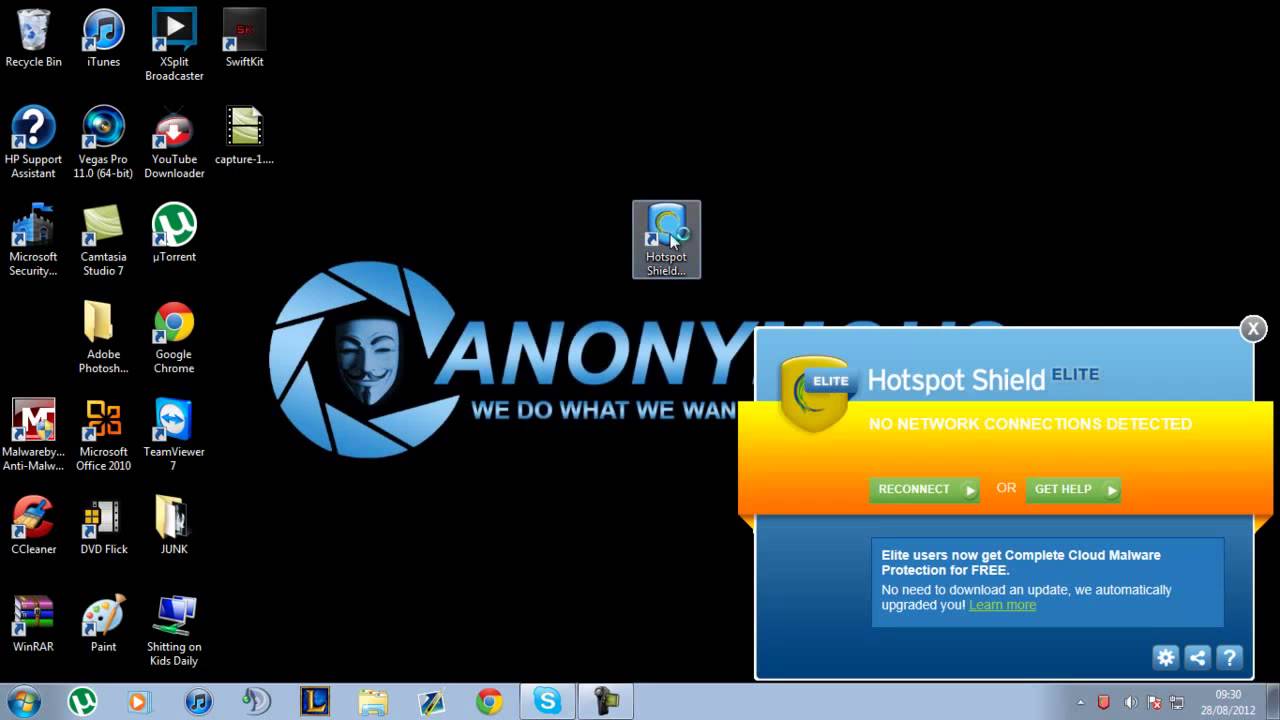Select the µTorrent desktop shortcut

tap(174, 233)
